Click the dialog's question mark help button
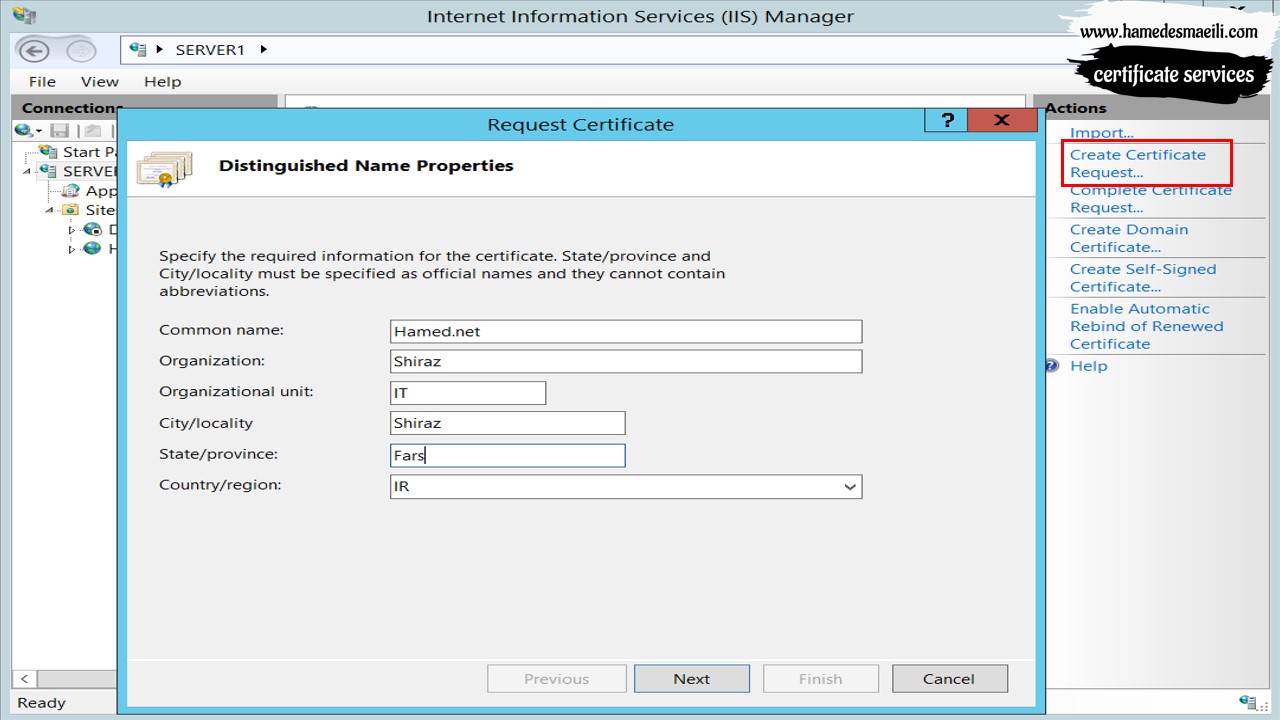The width and height of the screenshot is (1280, 720). (946, 121)
